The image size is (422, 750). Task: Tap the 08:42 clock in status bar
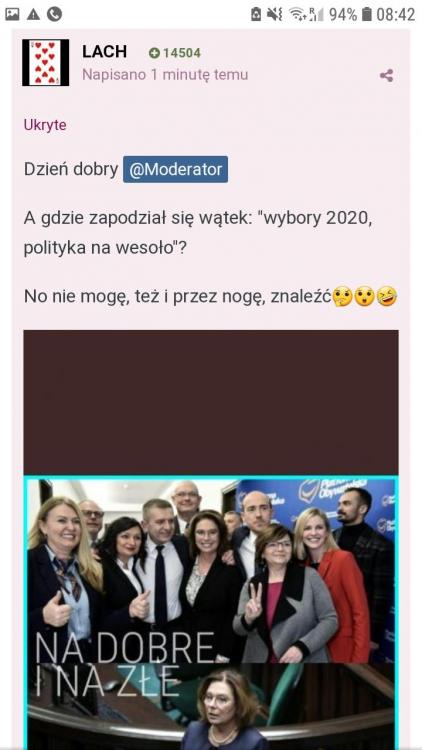395,14
